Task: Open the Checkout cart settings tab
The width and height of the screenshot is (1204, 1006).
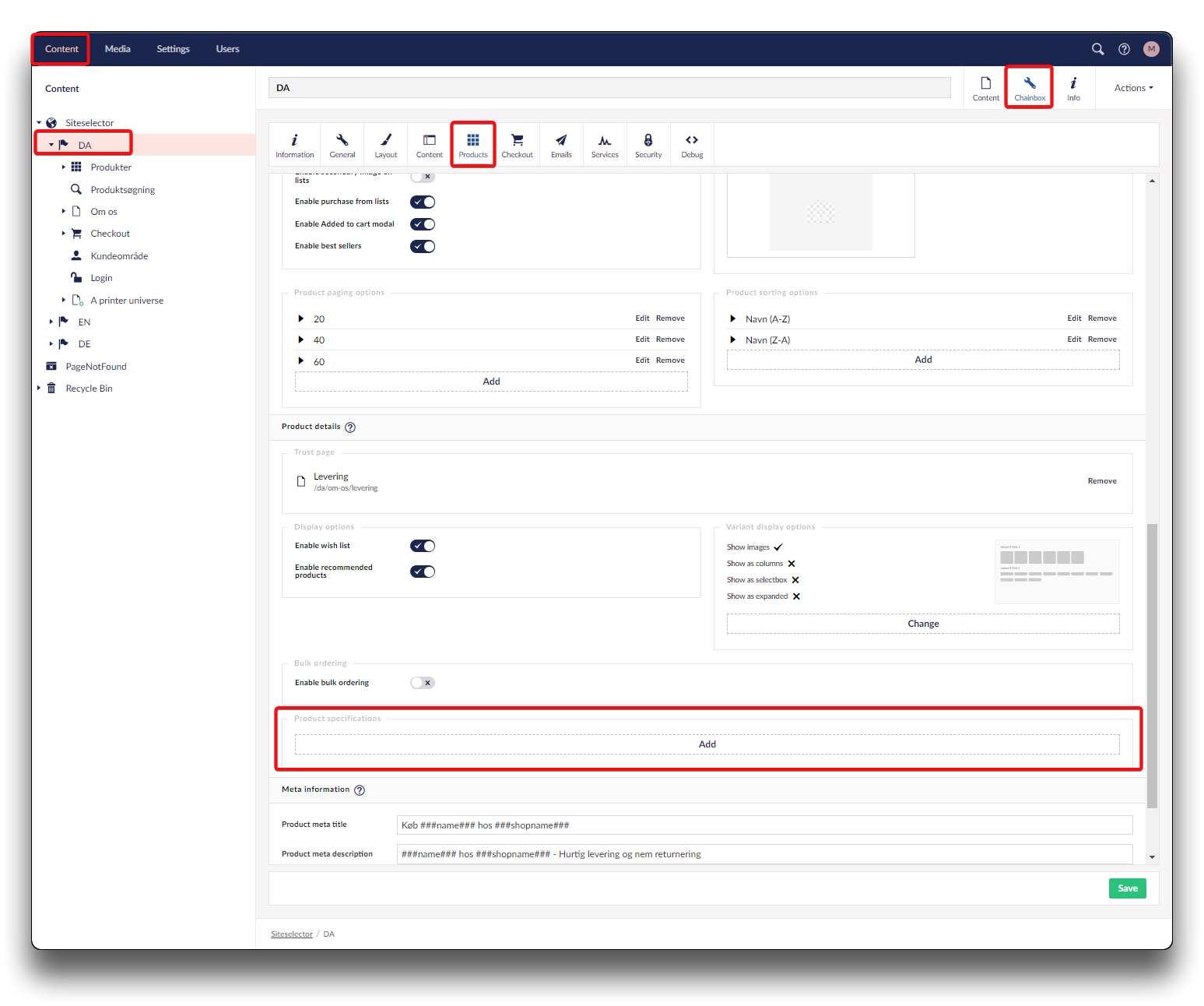Action: (517, 145)
